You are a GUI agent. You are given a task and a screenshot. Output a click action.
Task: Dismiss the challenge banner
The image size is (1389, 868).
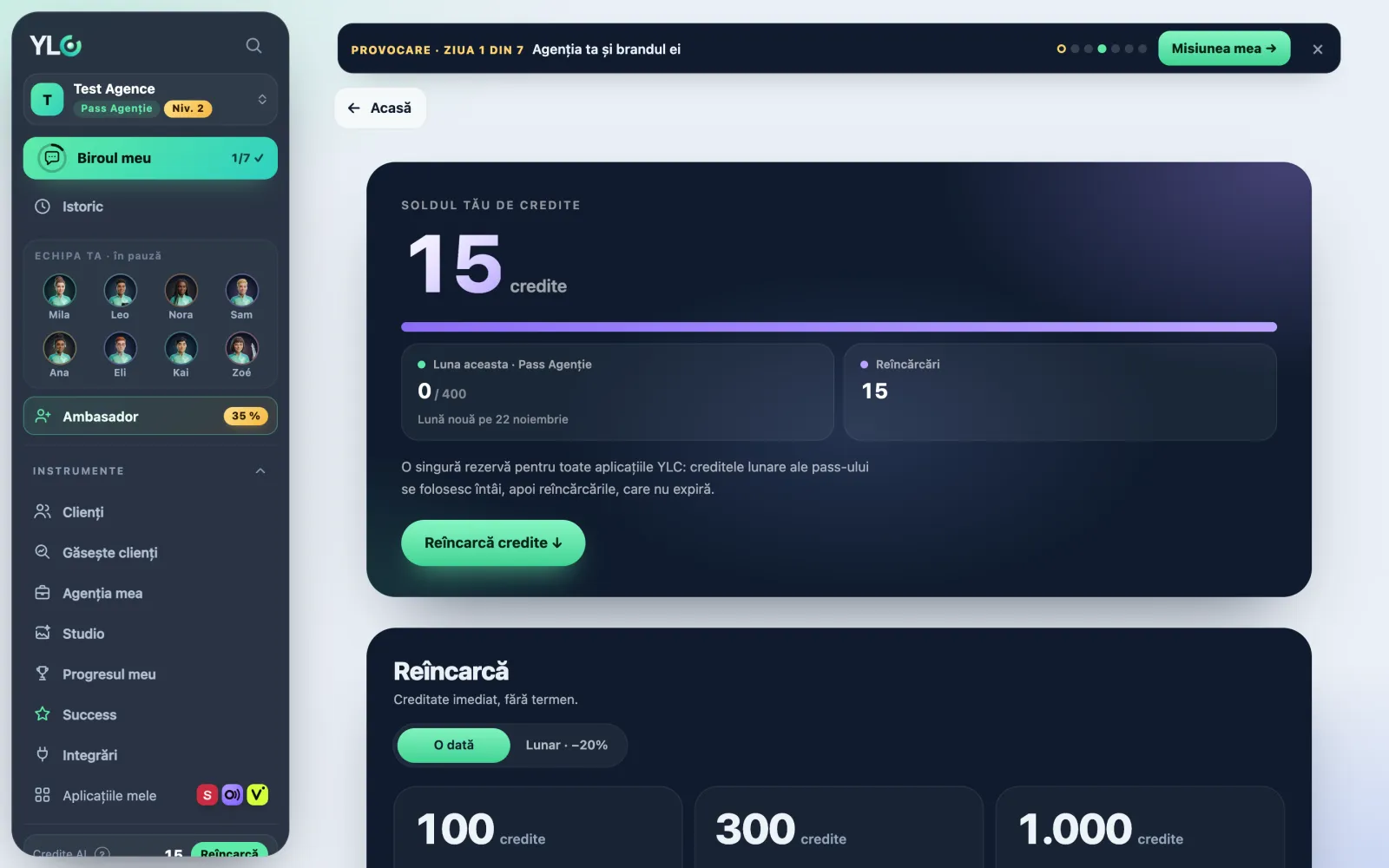(1318, 49)
